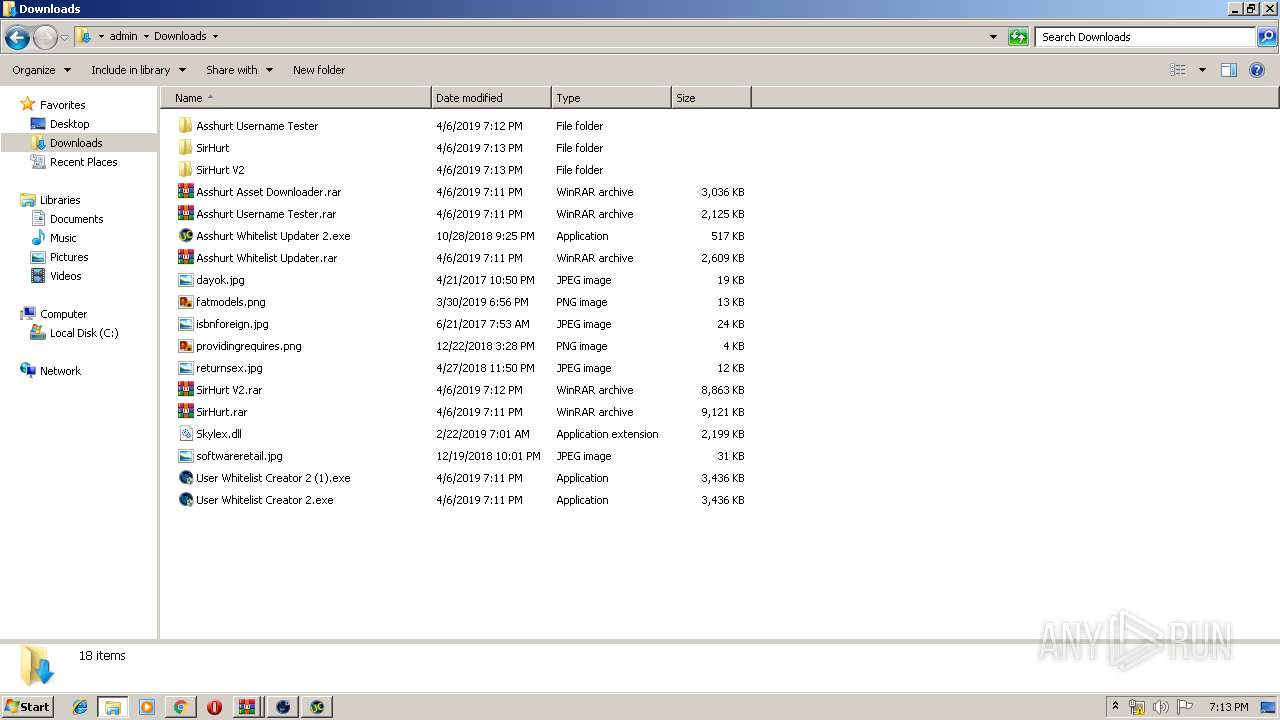Open WinRAR from the taskbar
This screenshot has height=720, width=1280.
[x=247, y=707]
